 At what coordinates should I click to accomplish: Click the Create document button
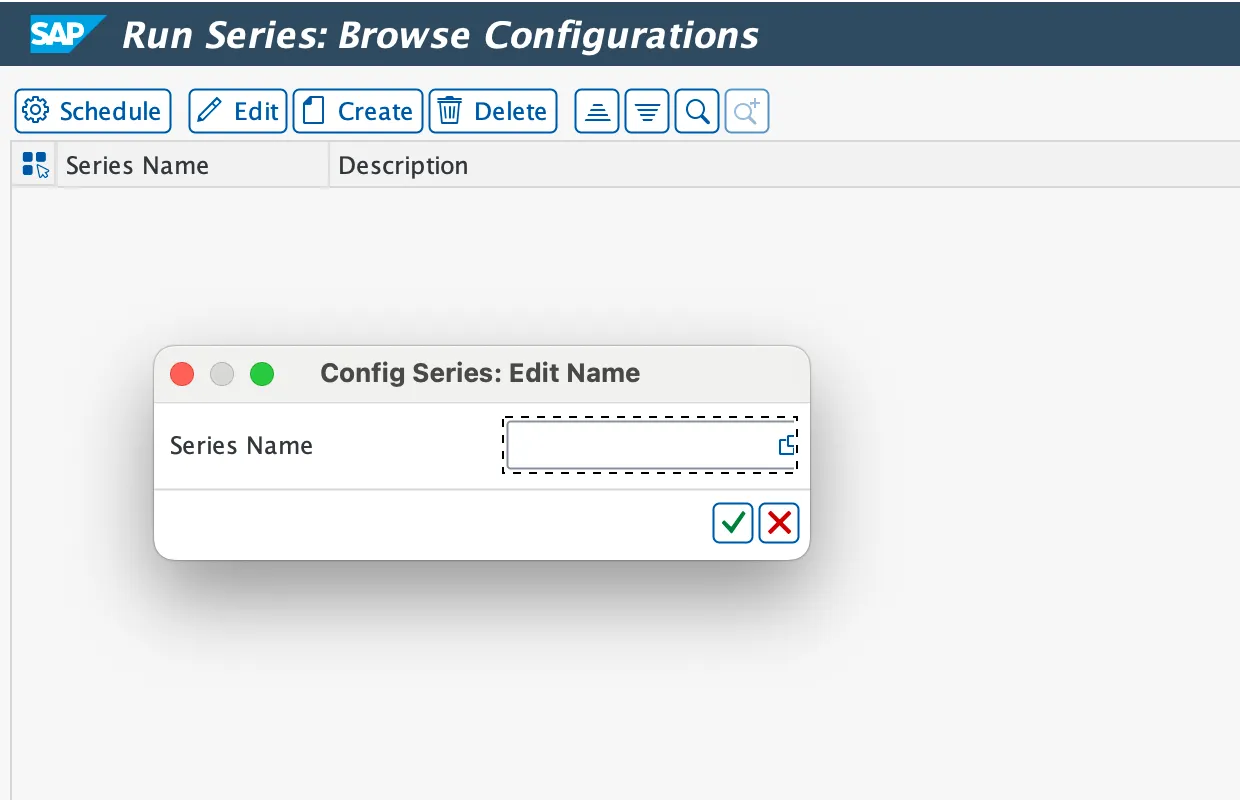[x=358, y=111]
